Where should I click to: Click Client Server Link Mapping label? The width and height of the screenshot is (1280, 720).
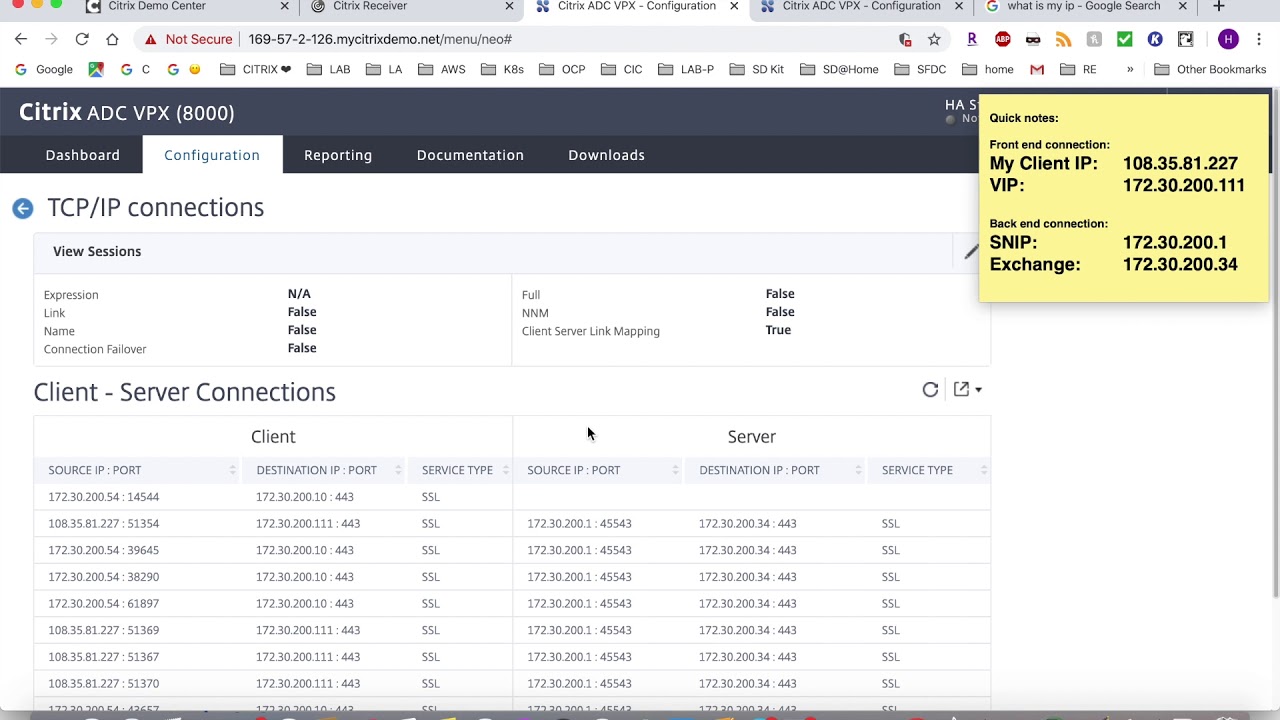(x=591, y=331)
